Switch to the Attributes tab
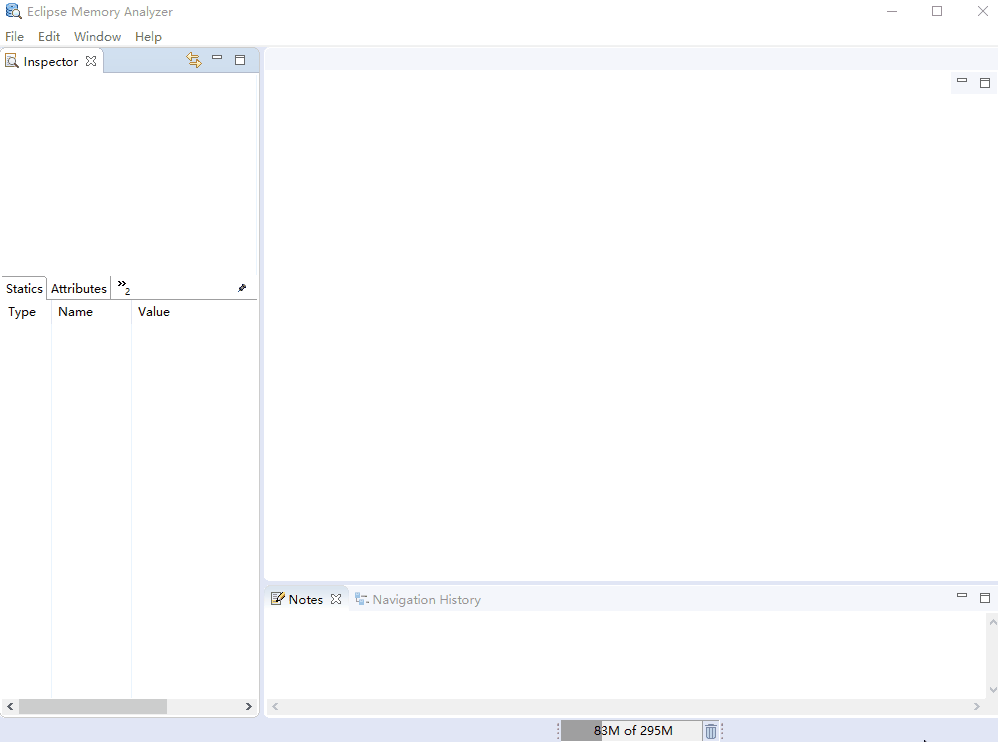Viewport: 998px width, 742px height. tap(79, 288)
